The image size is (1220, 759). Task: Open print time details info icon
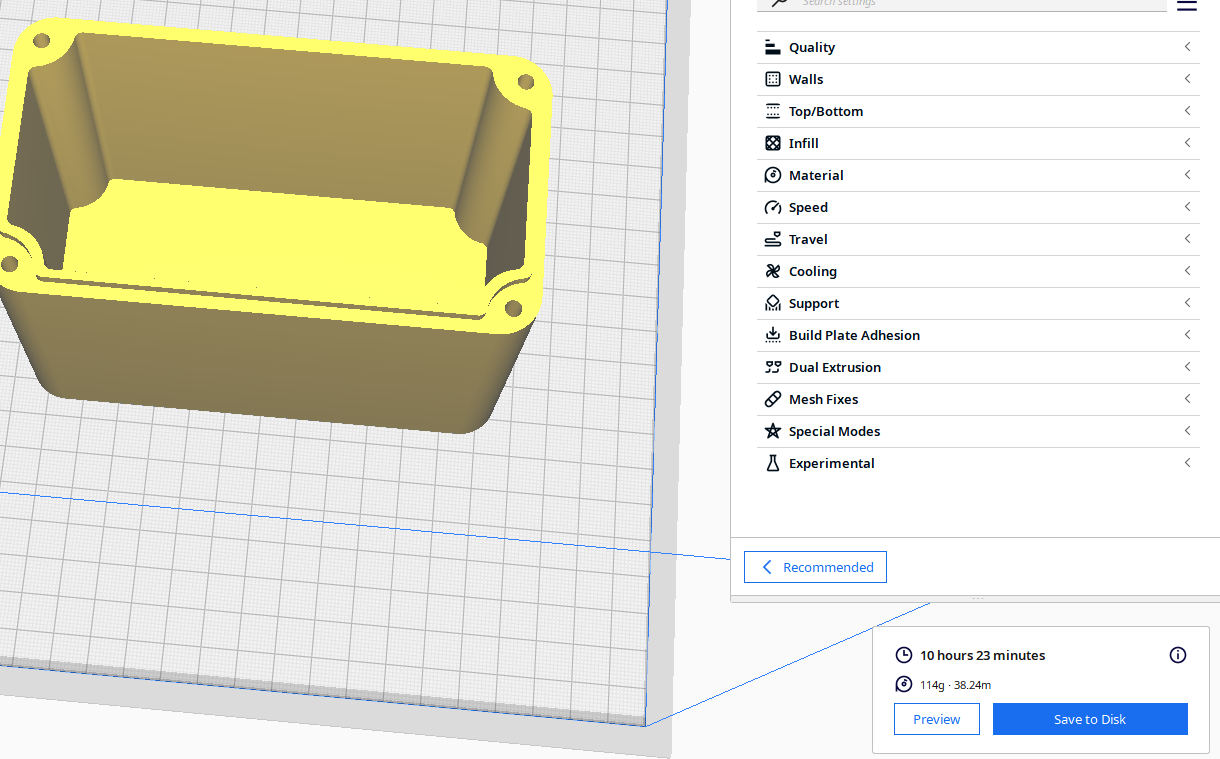tap(1177, 655)
